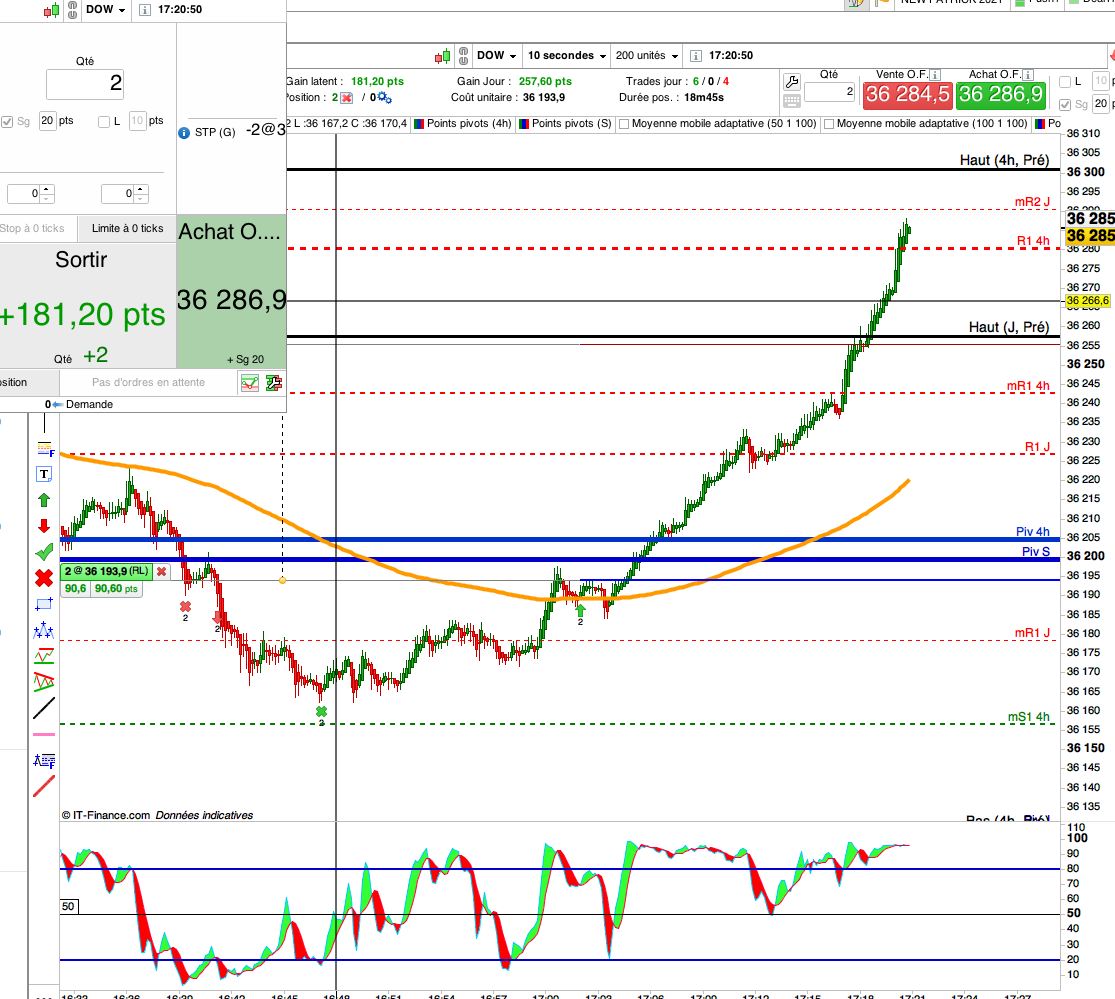Click candlestick icon in order panel header
The image size is (1115, 999).
[51, 10]
